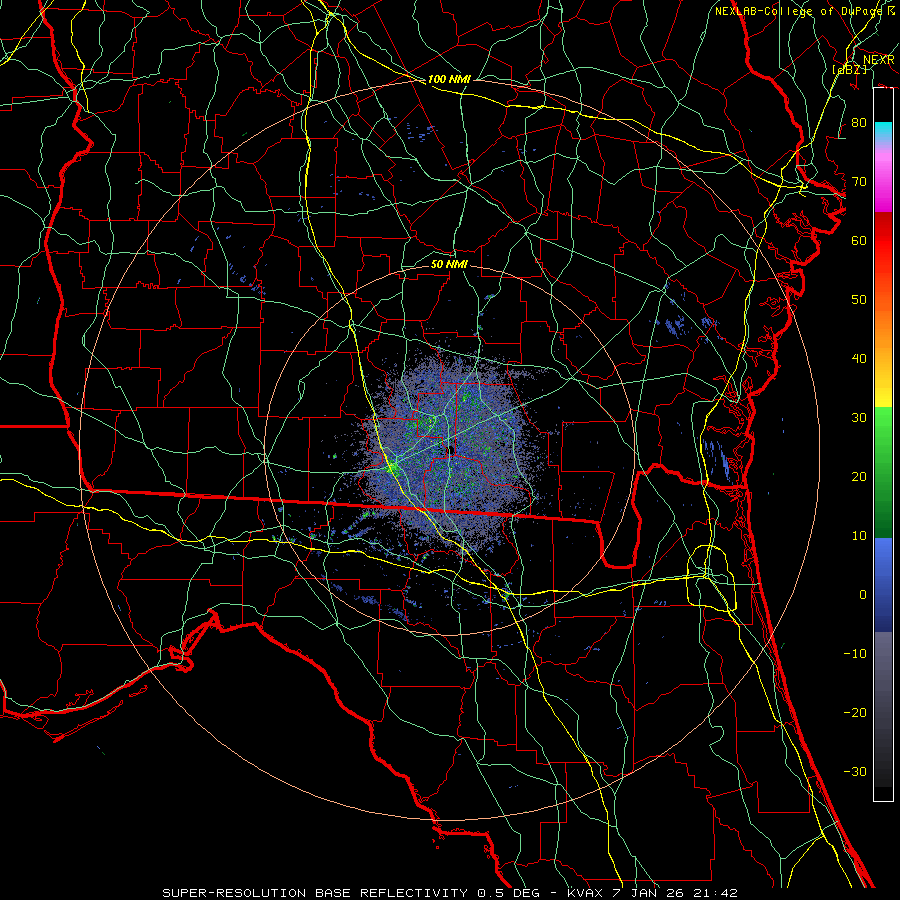Click the "KVAX" radar station identifier

pos(585,893)
